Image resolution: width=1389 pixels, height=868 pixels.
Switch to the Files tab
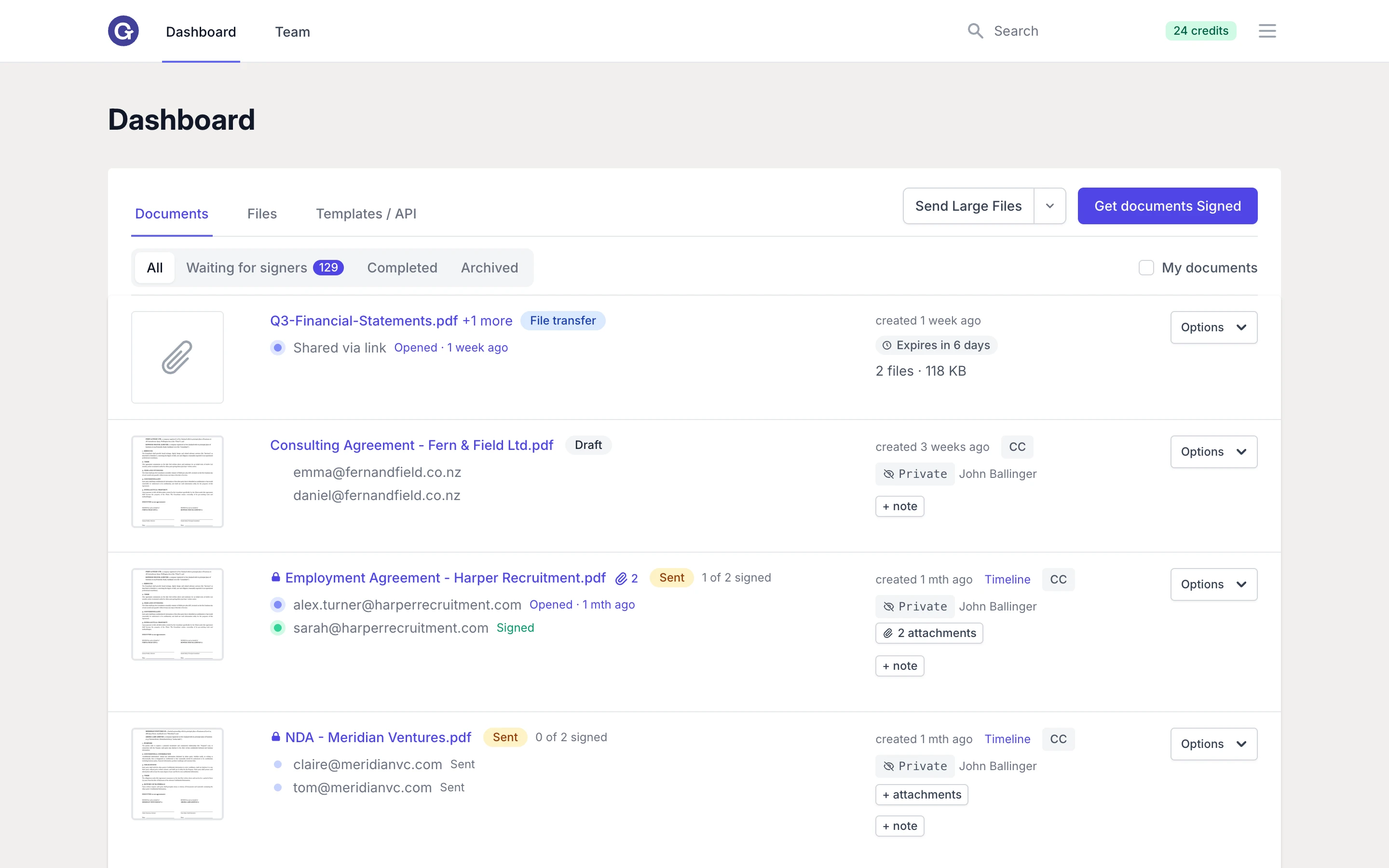(x=262, y=214)
